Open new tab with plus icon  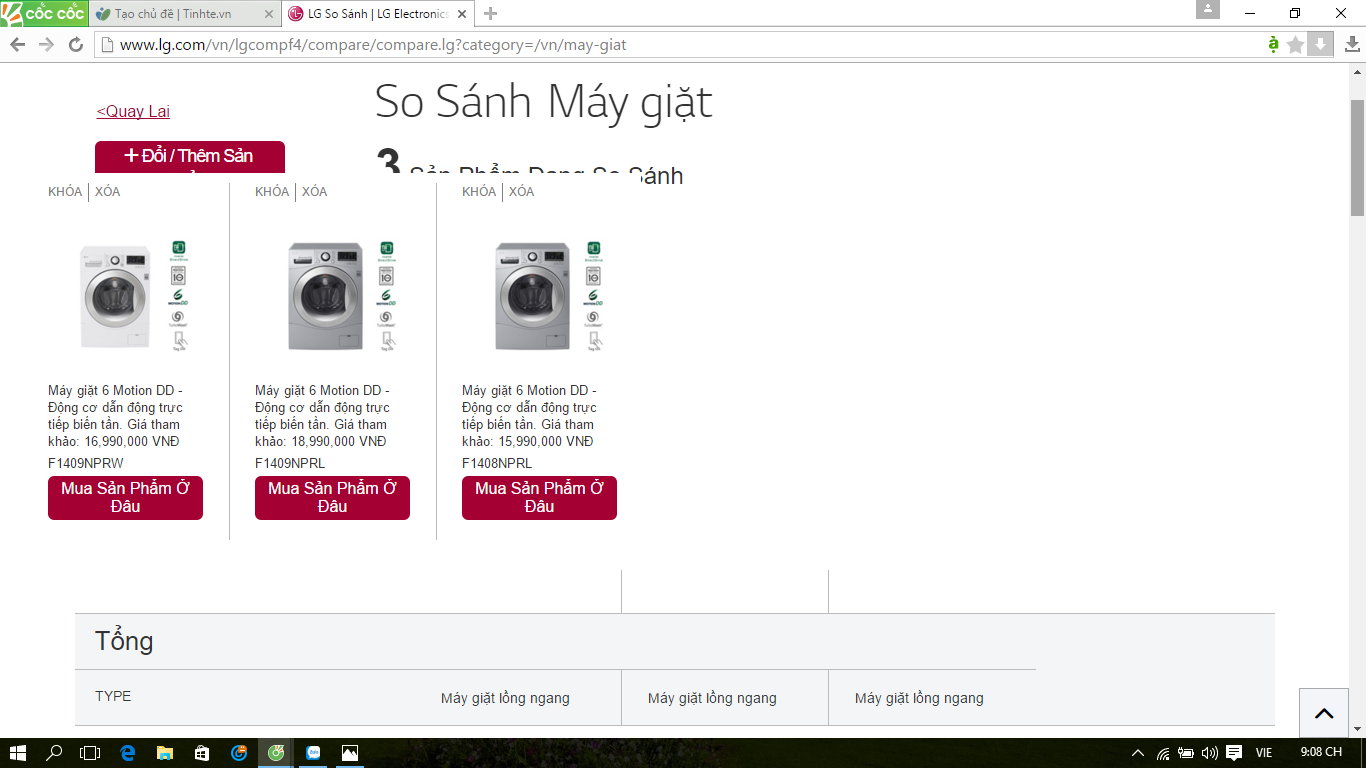490,14
